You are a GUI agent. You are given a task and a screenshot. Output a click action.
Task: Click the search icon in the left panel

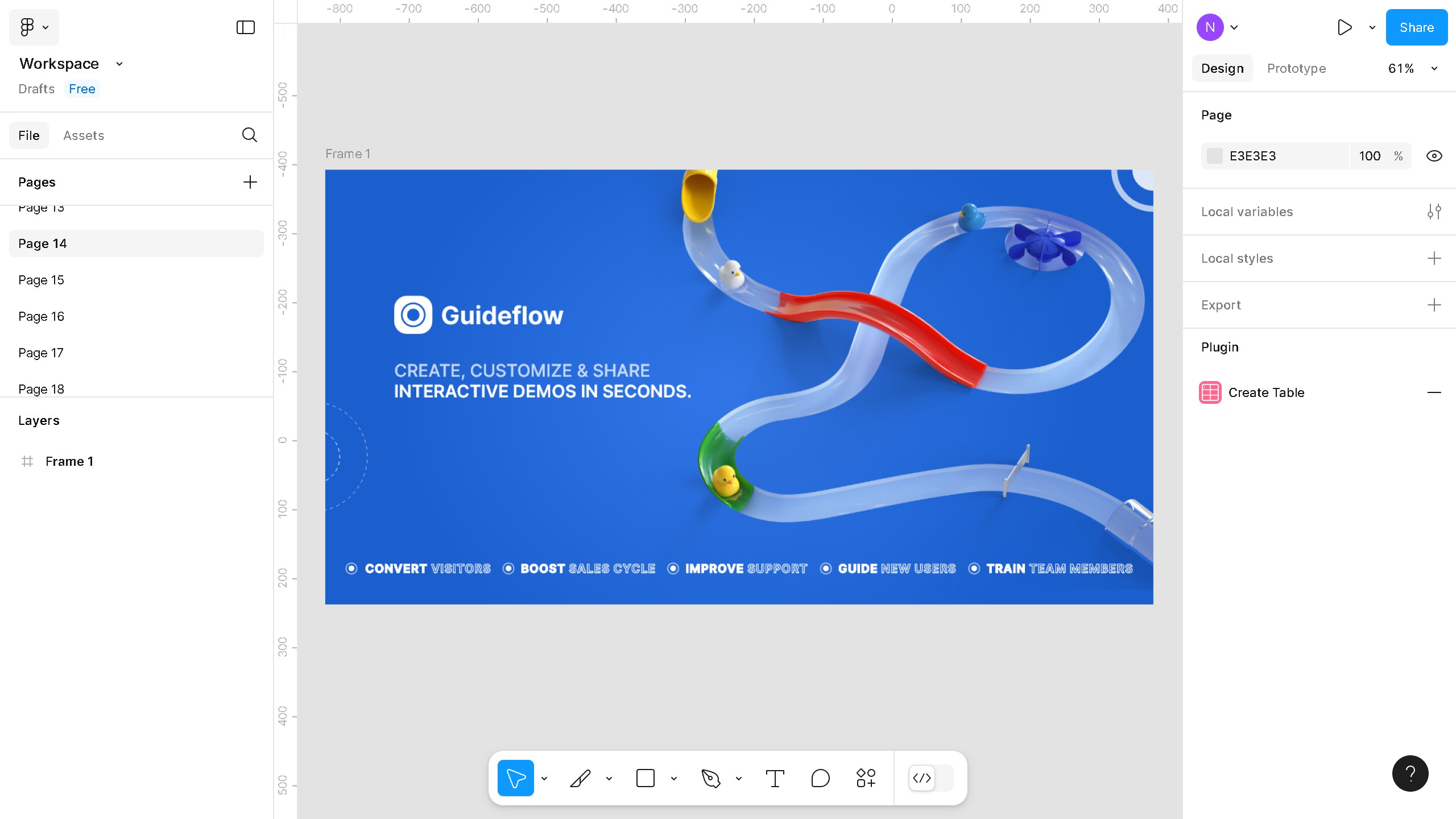point(249,135)
